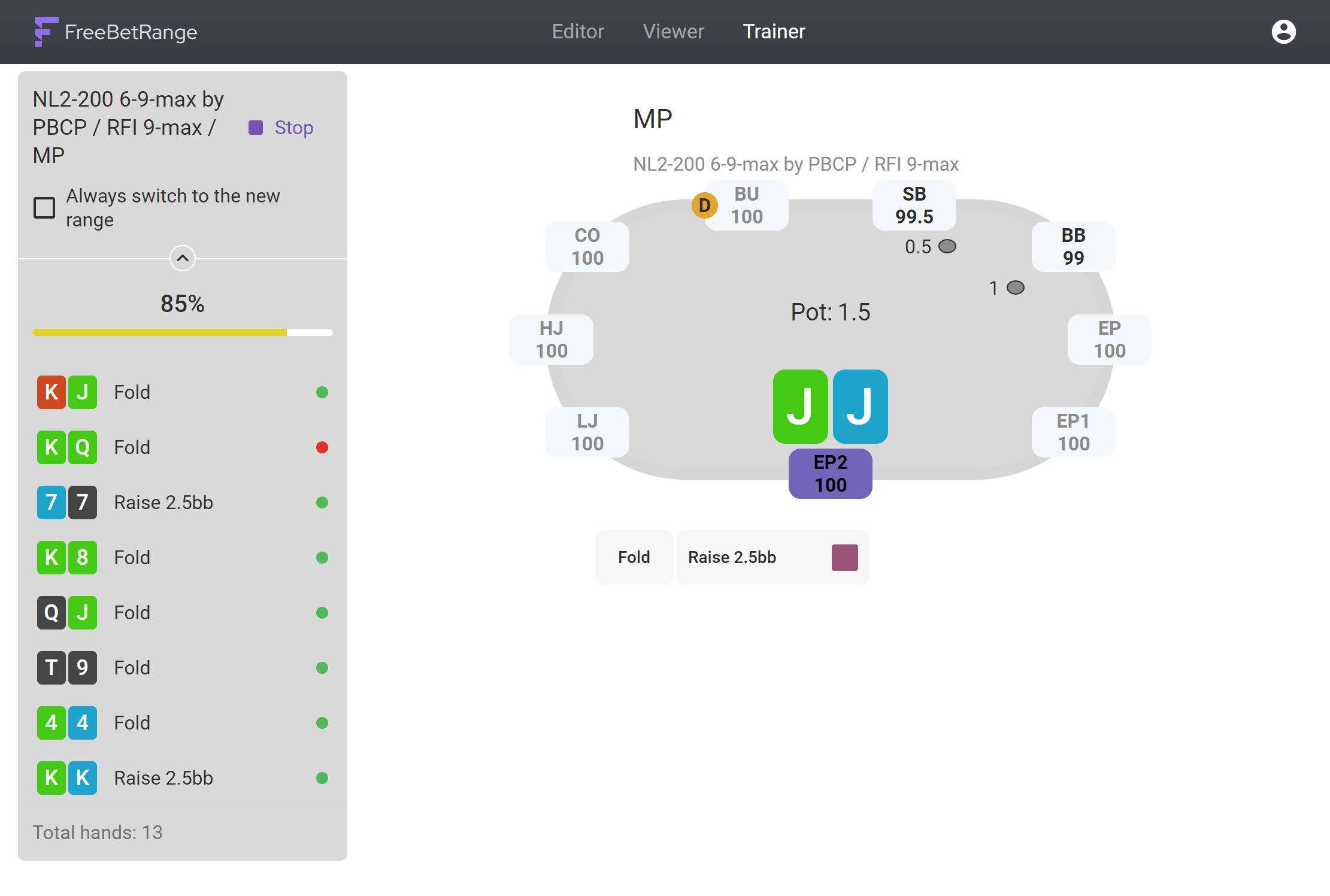Click the green J hole card
The height and width of the screenshot is (896, 1330).
click(800, 407)
